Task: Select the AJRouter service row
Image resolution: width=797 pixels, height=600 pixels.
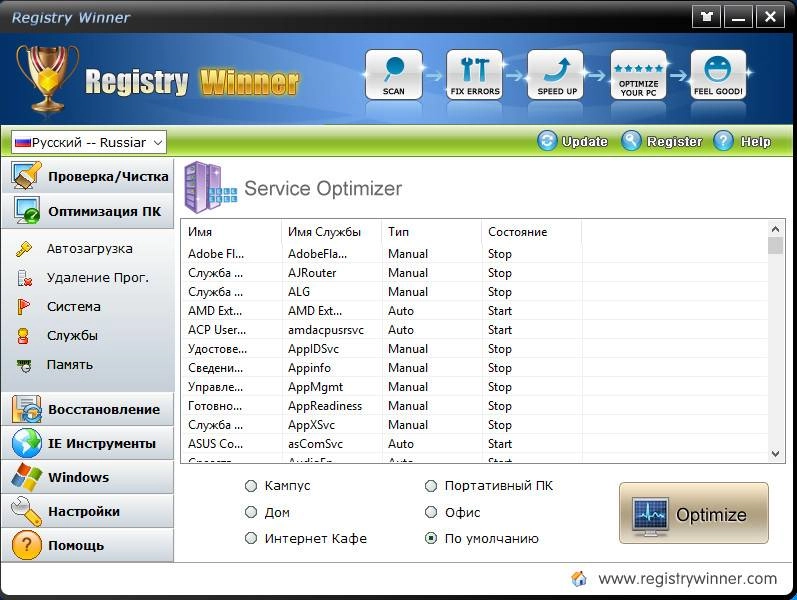Action: pos(475,273)
